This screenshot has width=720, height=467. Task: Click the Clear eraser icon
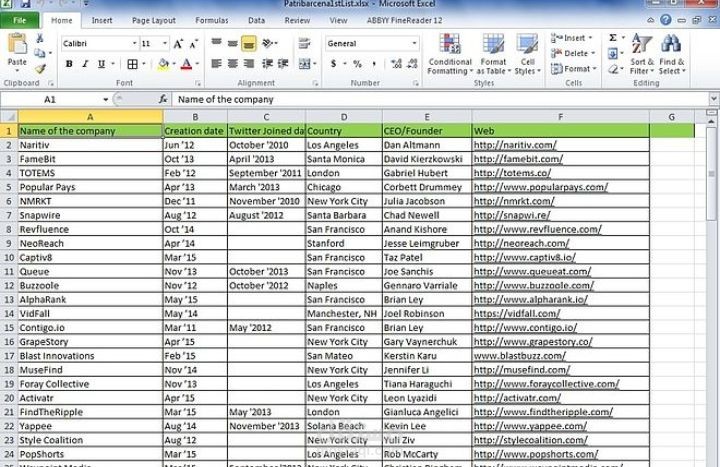click(x=613, y=69)
